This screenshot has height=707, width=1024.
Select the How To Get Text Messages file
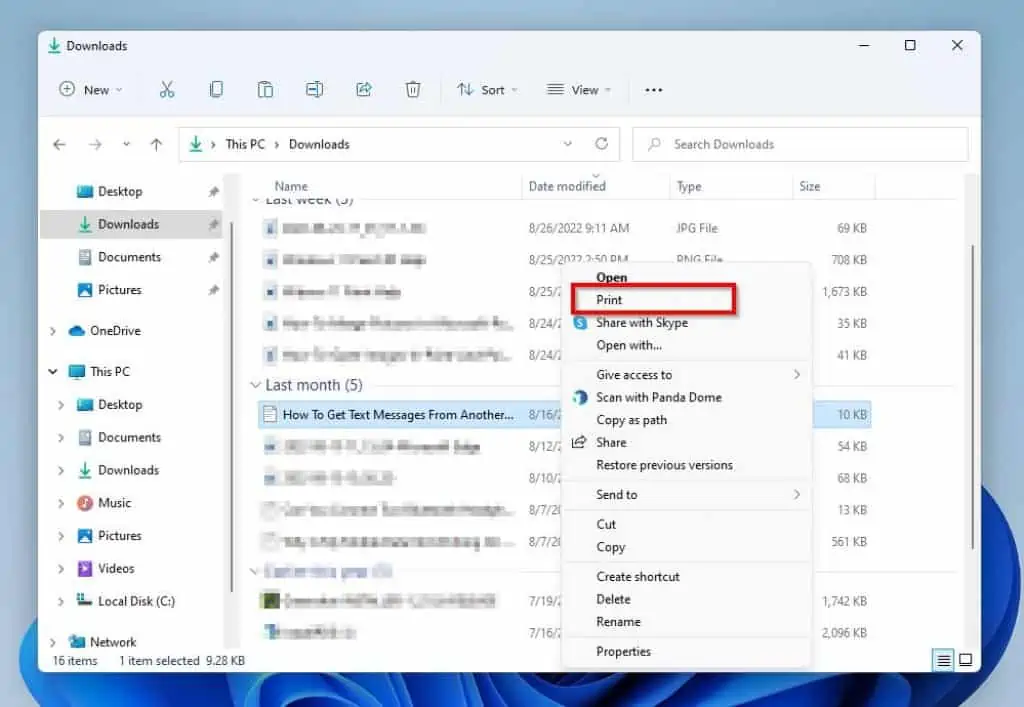[398, 415]
